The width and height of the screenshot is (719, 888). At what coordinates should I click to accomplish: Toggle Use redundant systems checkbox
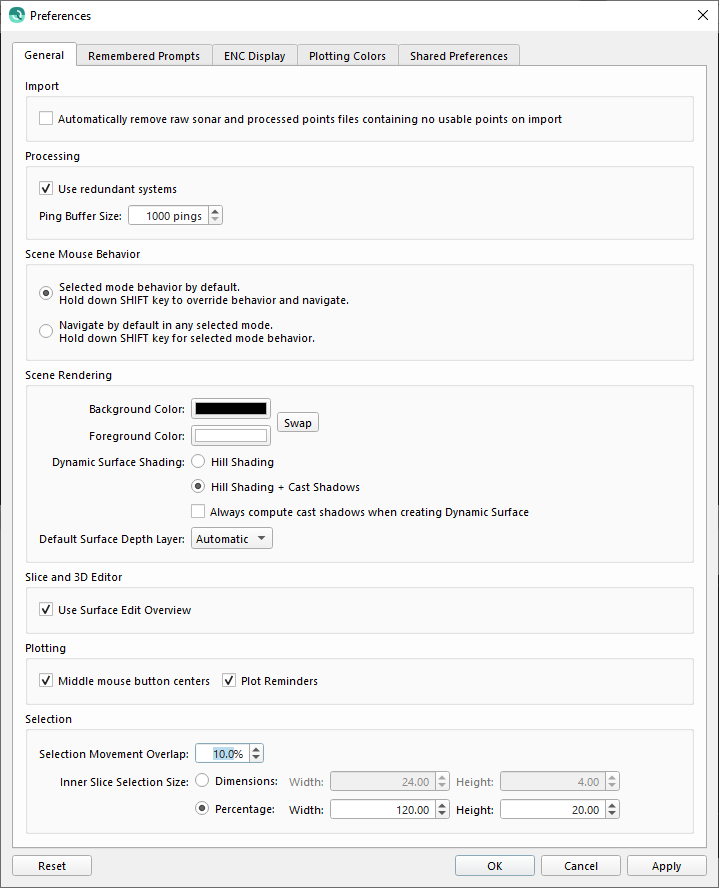(46, 188)
